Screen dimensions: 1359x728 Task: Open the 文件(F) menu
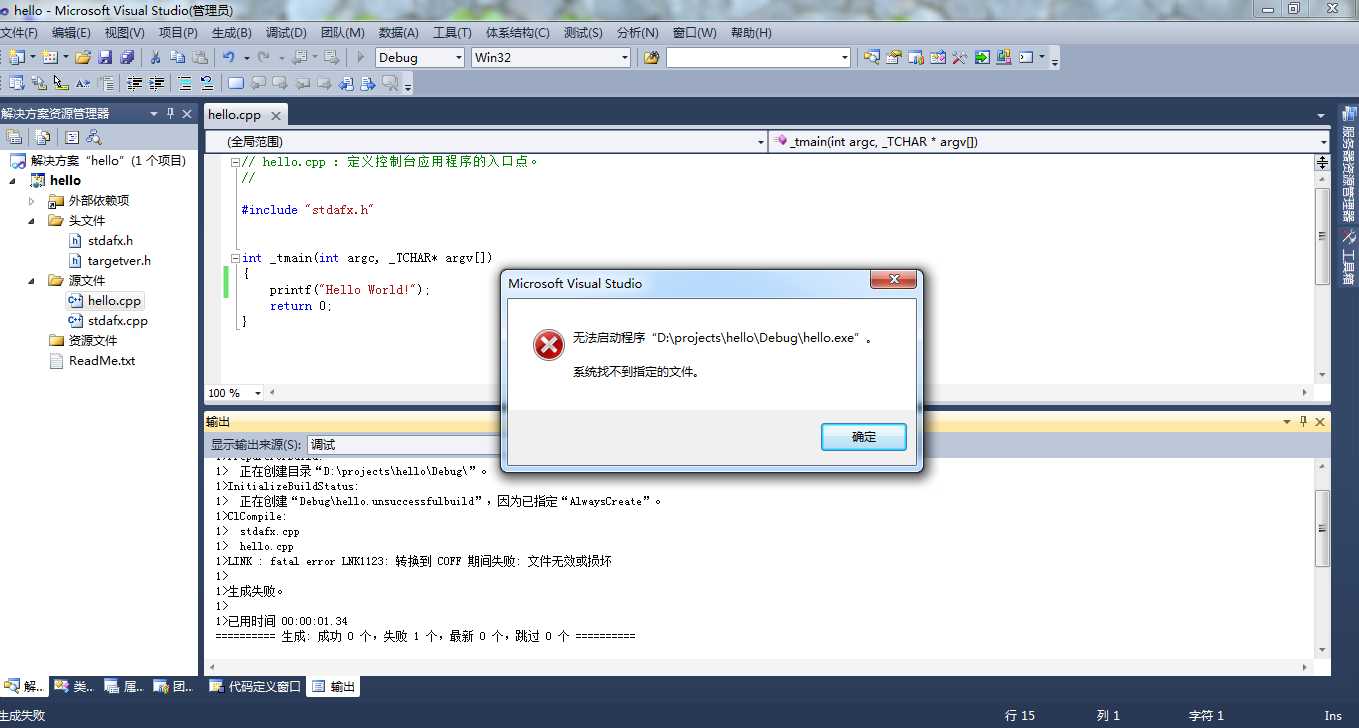[x=19, y=32]
